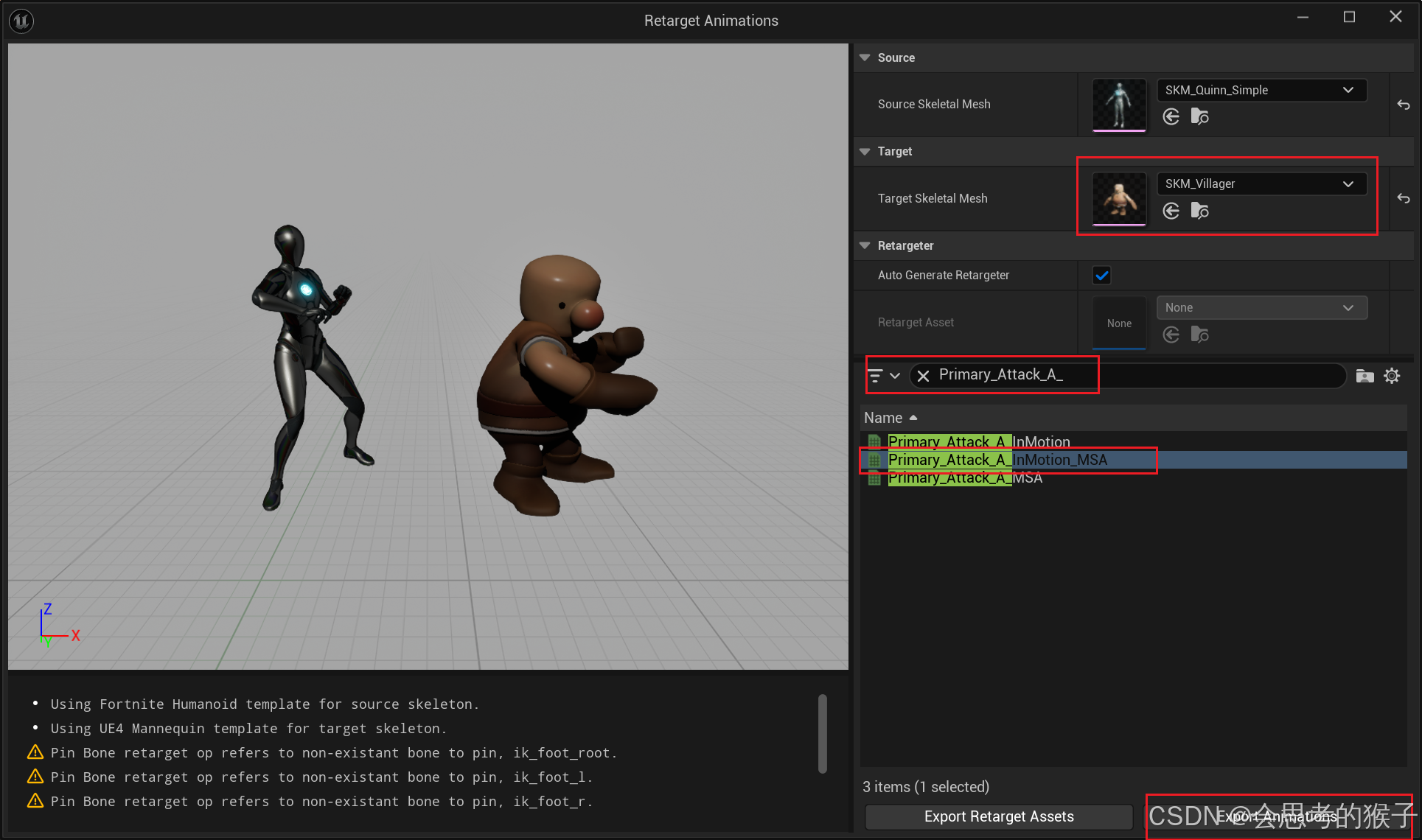Collapse the Source section

(865, 57)
